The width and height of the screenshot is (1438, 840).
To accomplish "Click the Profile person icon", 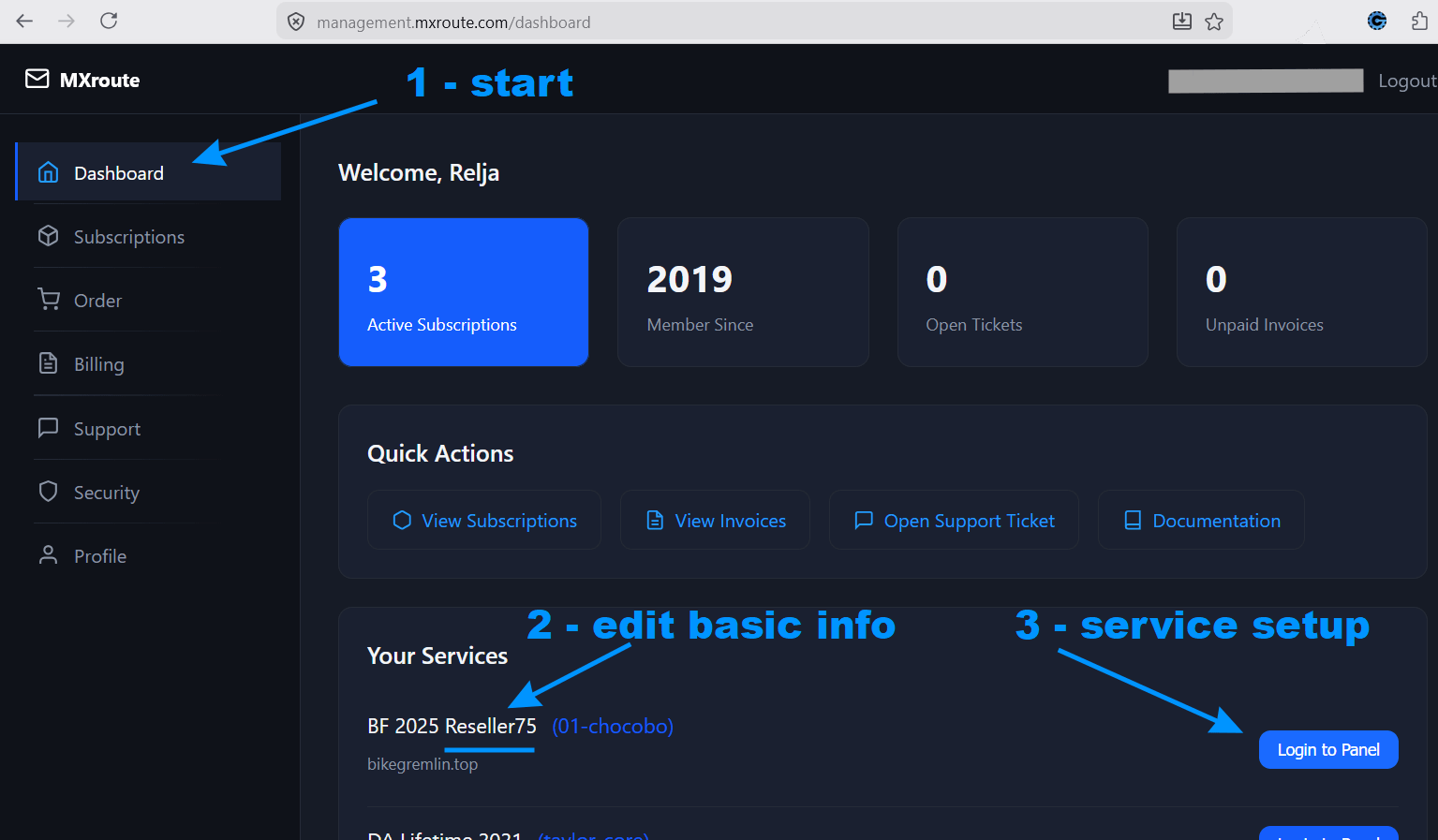I will (48, 555).
